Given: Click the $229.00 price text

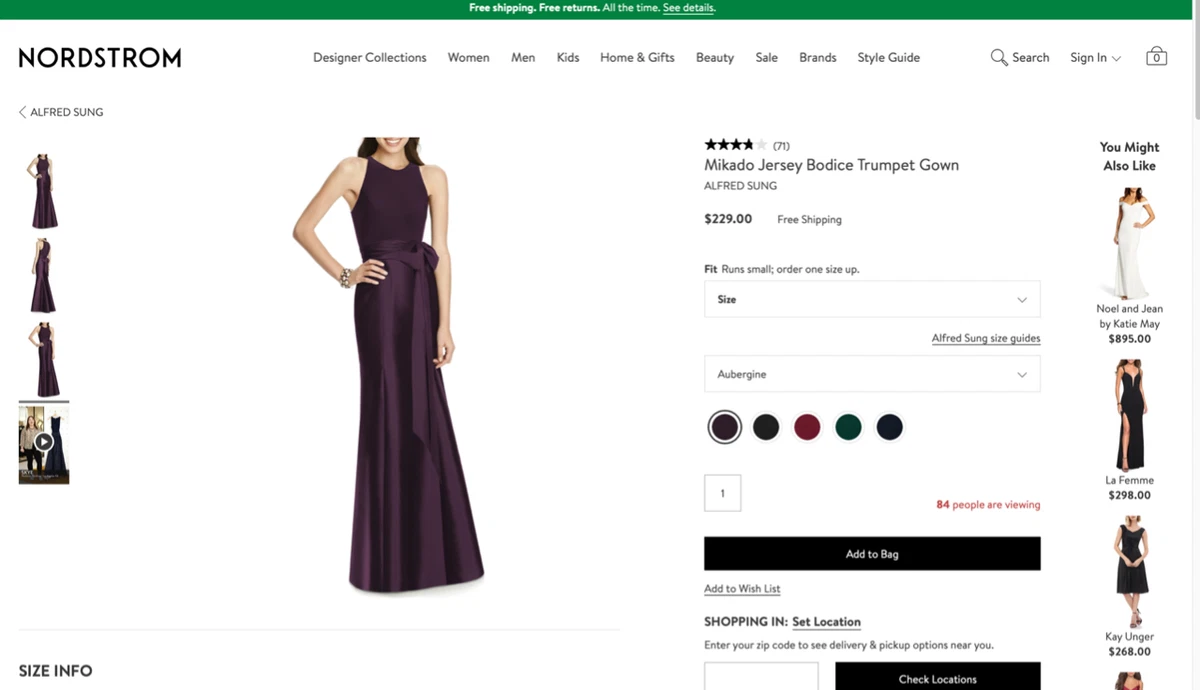Looking at the screenshot, I should (x=728, y=219).
